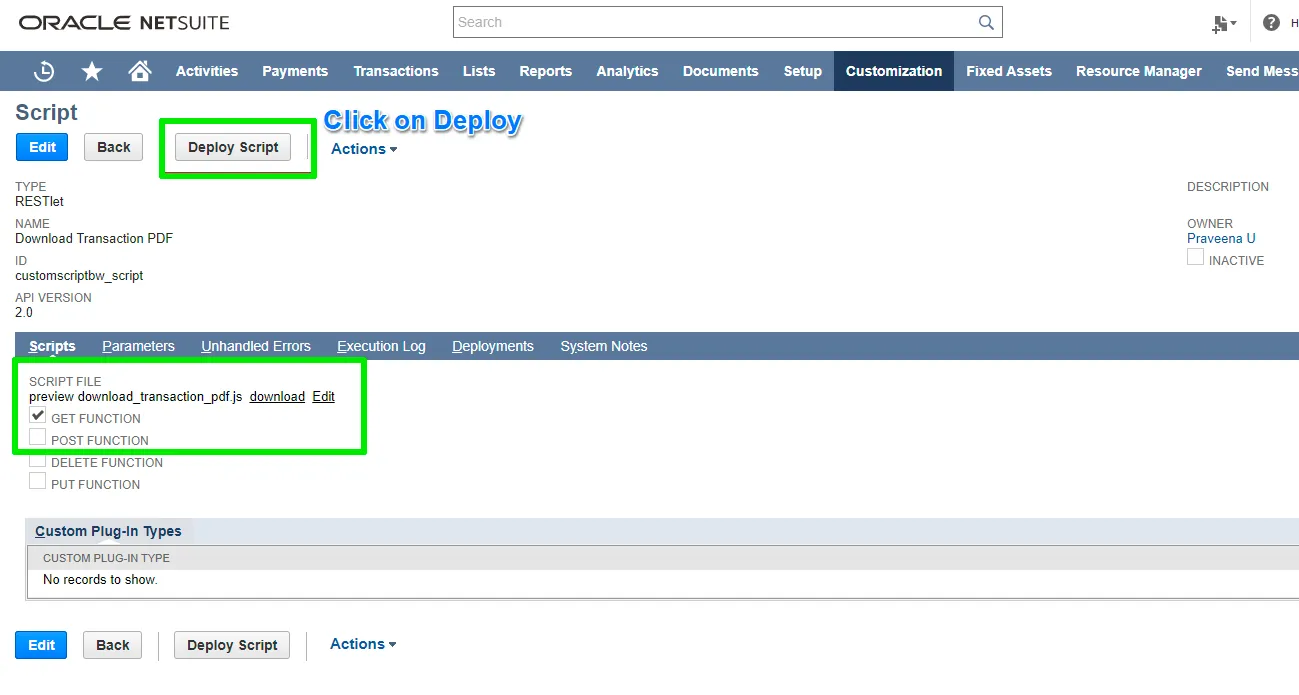Image resolution: width=1299 pixels, height=695 pixels.
Task: Select the 2.0 API version value
Action: 24,313
